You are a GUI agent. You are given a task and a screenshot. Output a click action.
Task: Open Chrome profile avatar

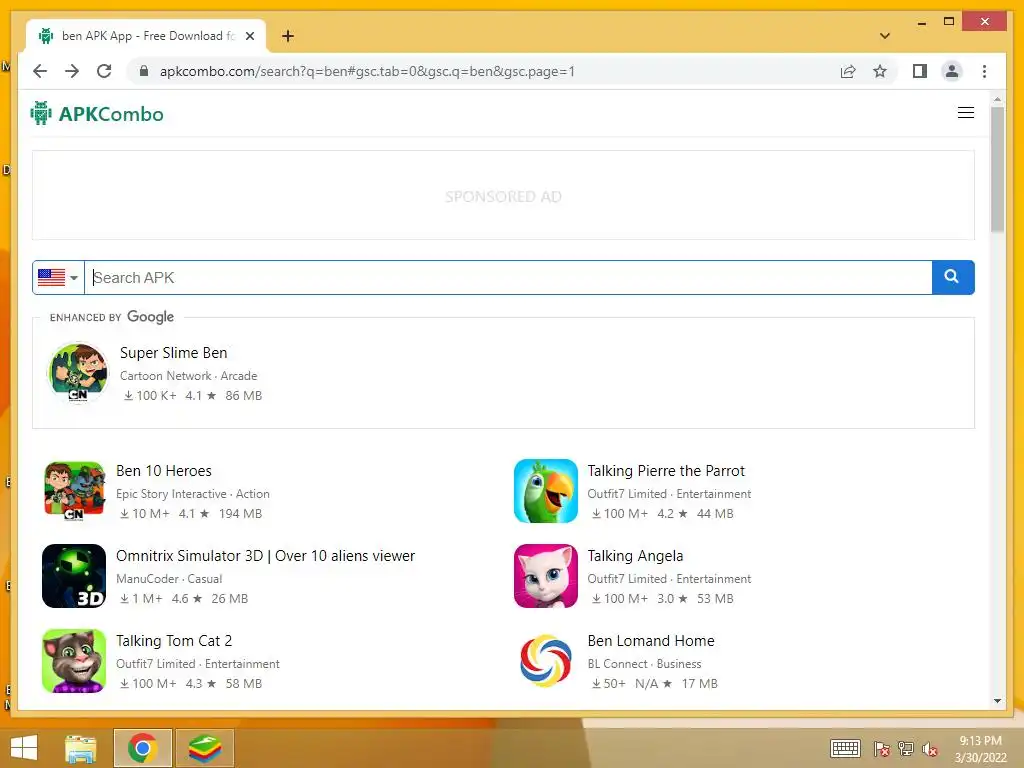[952, 71]
